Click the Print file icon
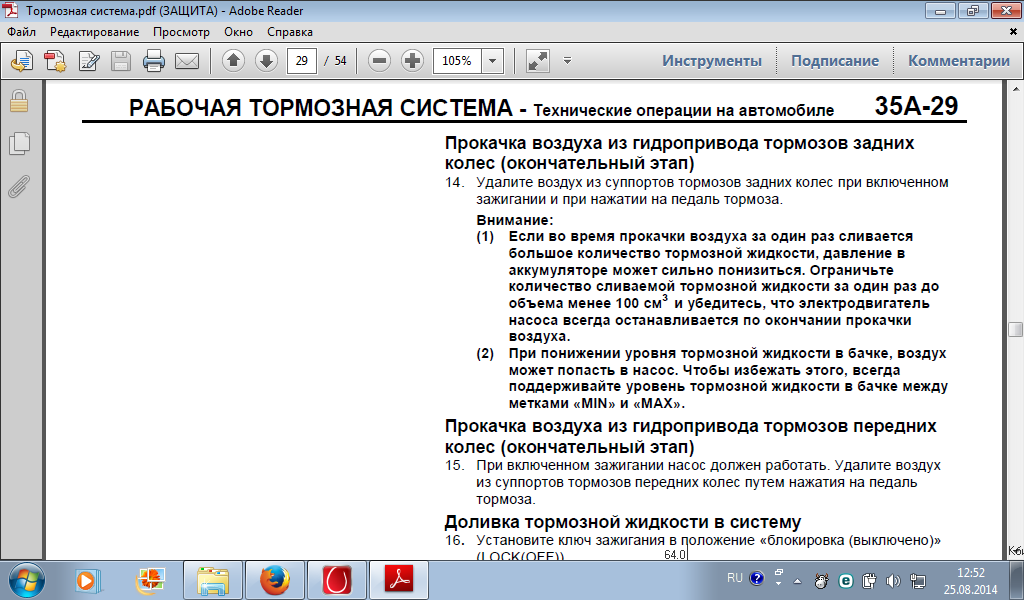This screenshot has width=1024, height=600. [153, 61]
